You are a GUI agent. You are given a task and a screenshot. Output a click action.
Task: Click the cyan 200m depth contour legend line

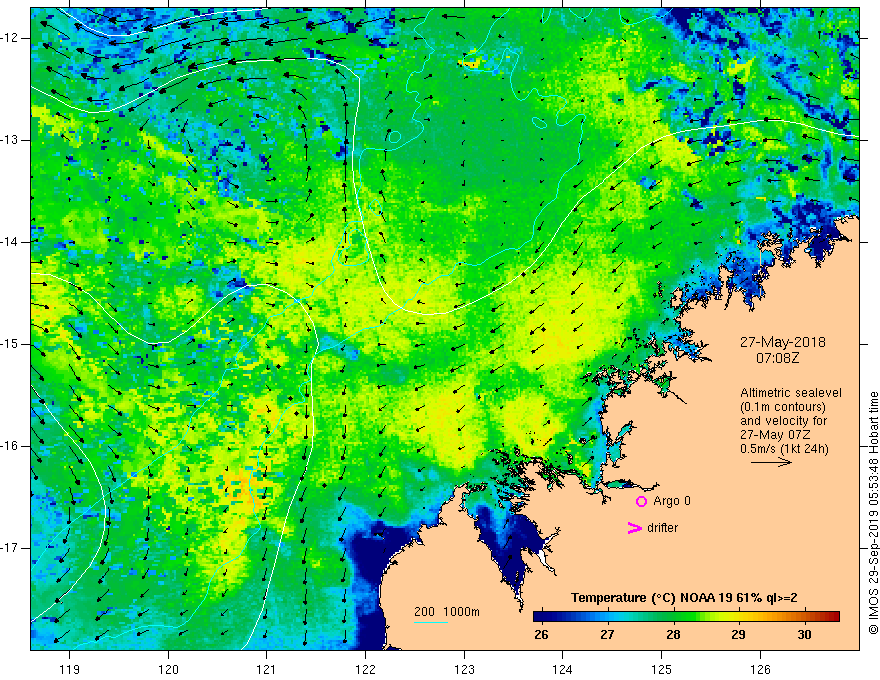point(431,622)
